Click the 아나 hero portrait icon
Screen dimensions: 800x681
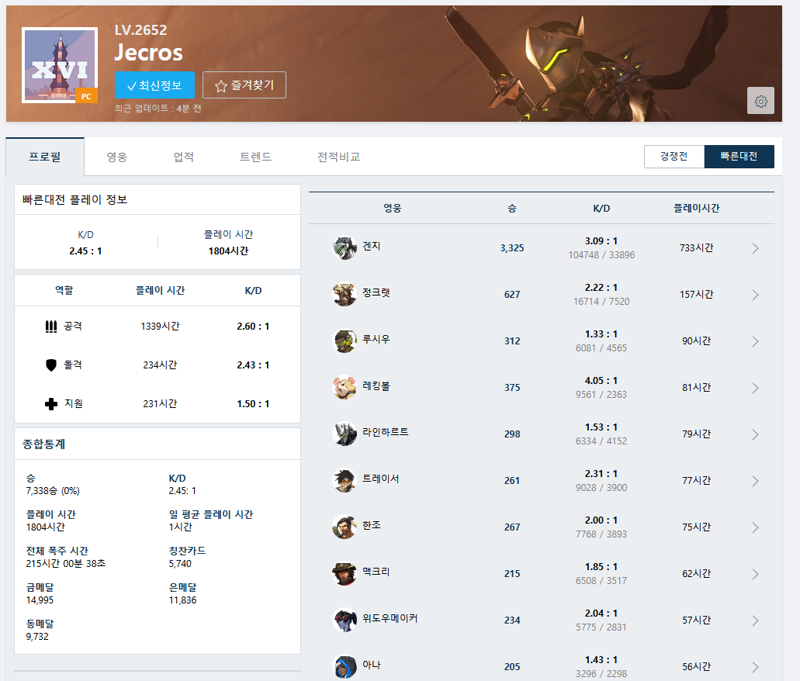344,667
